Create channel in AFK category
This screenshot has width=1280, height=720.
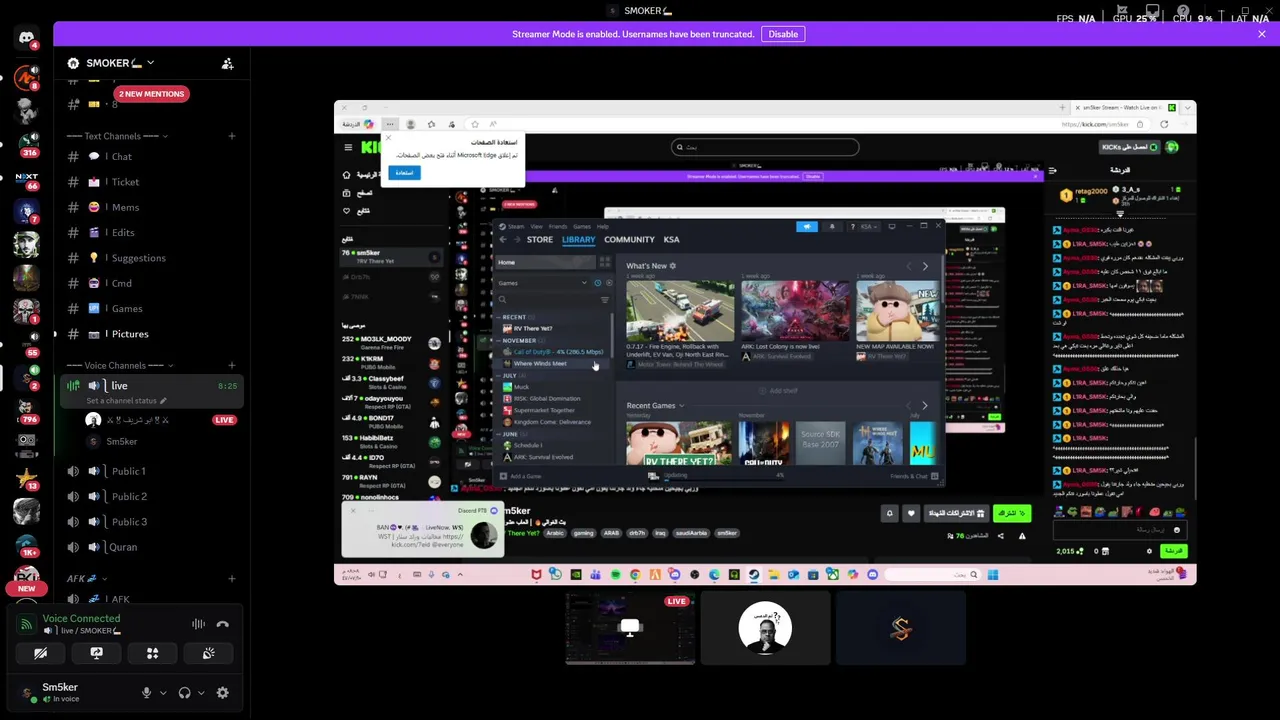pos(232,578)
